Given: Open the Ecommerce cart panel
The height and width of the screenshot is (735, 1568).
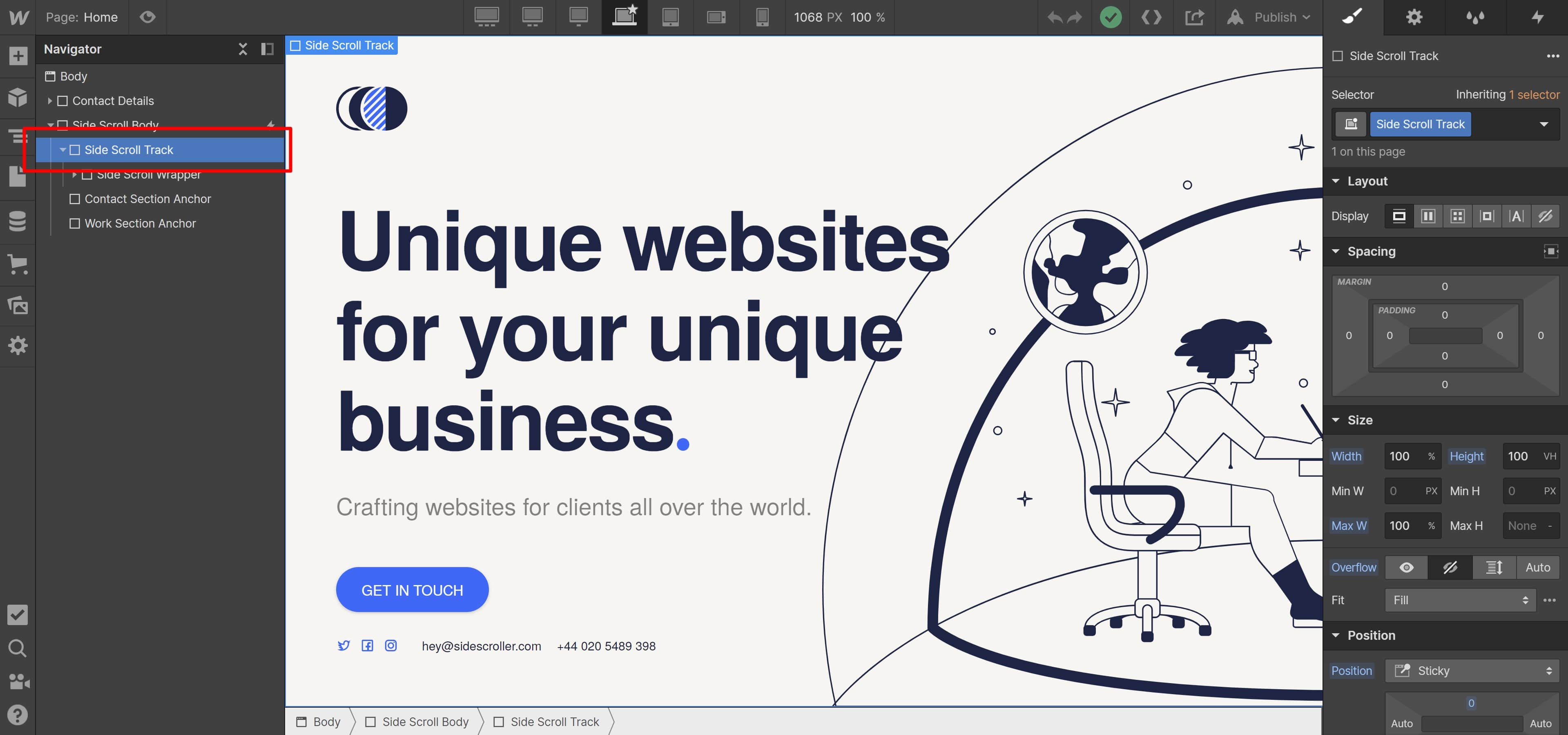Looking at the screenshot, I should [x=18, y=264].
